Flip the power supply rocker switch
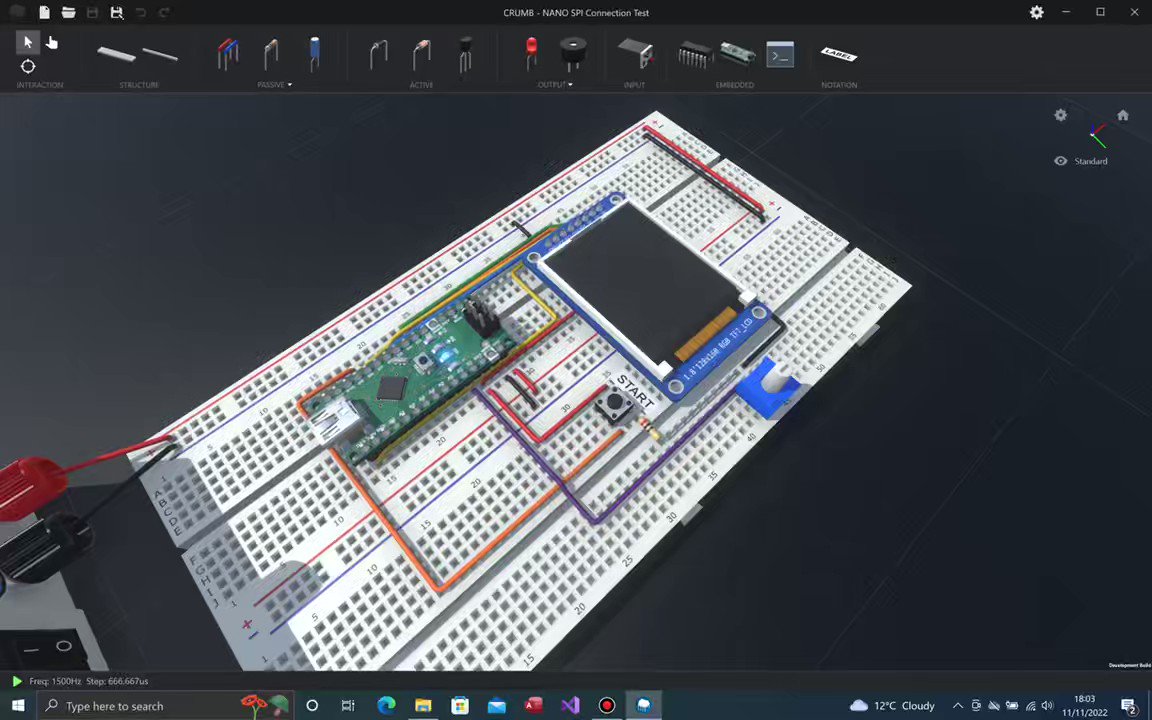Viewport: 1152px width, 720px height. click(48, 648)
